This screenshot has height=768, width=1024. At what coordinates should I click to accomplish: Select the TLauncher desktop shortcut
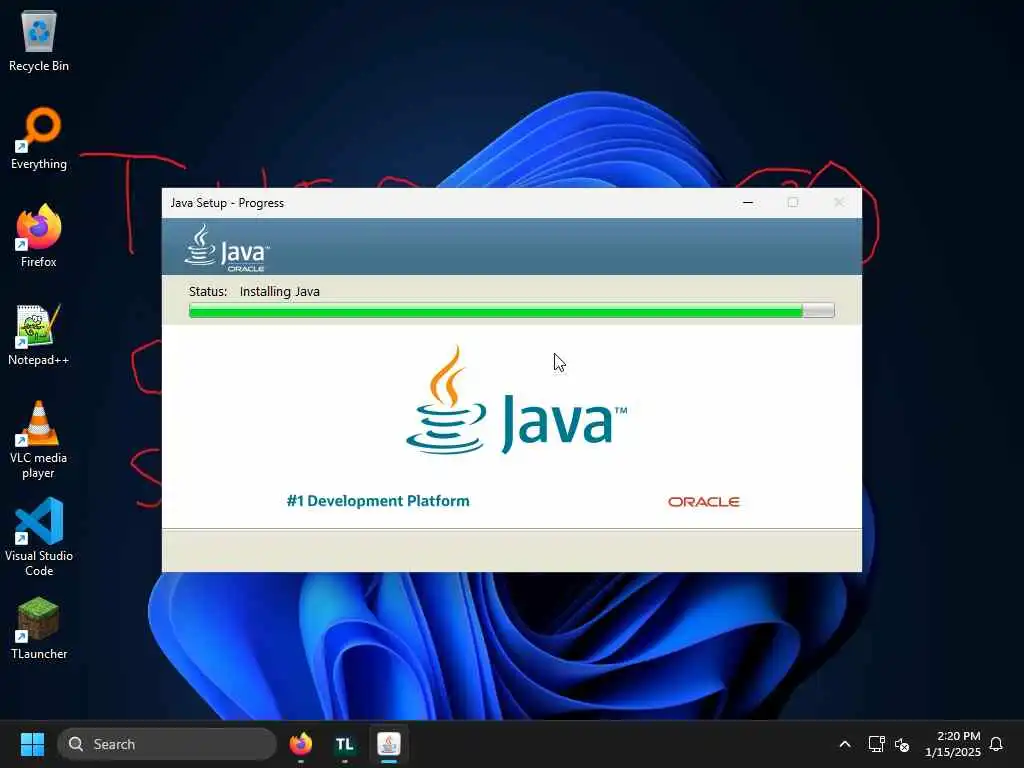point(39,629)
